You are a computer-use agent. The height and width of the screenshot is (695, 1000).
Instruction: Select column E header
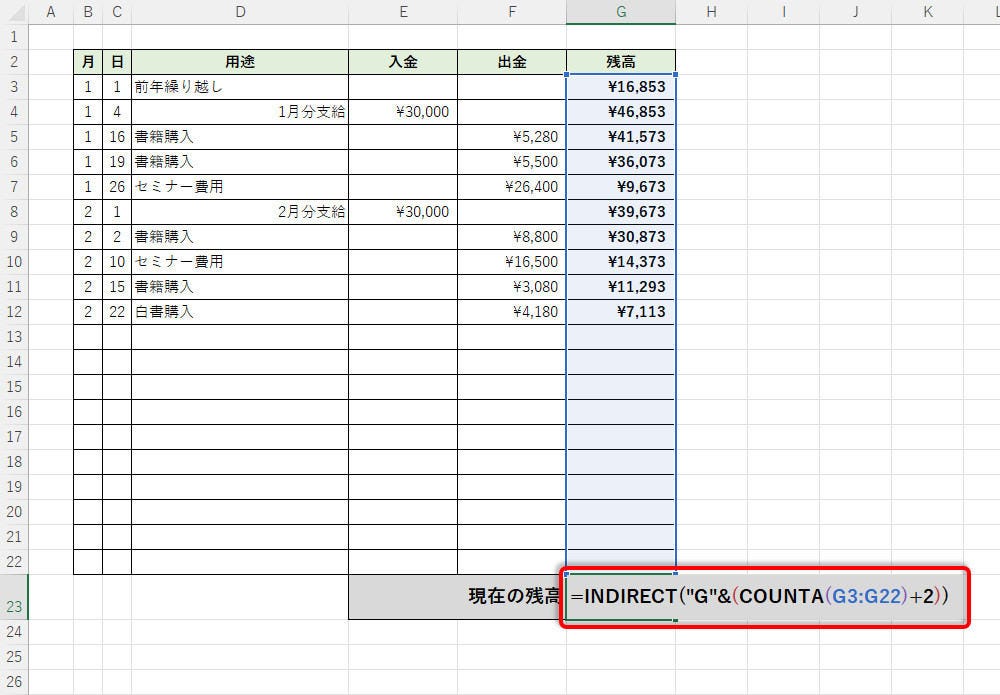(403, 12)
